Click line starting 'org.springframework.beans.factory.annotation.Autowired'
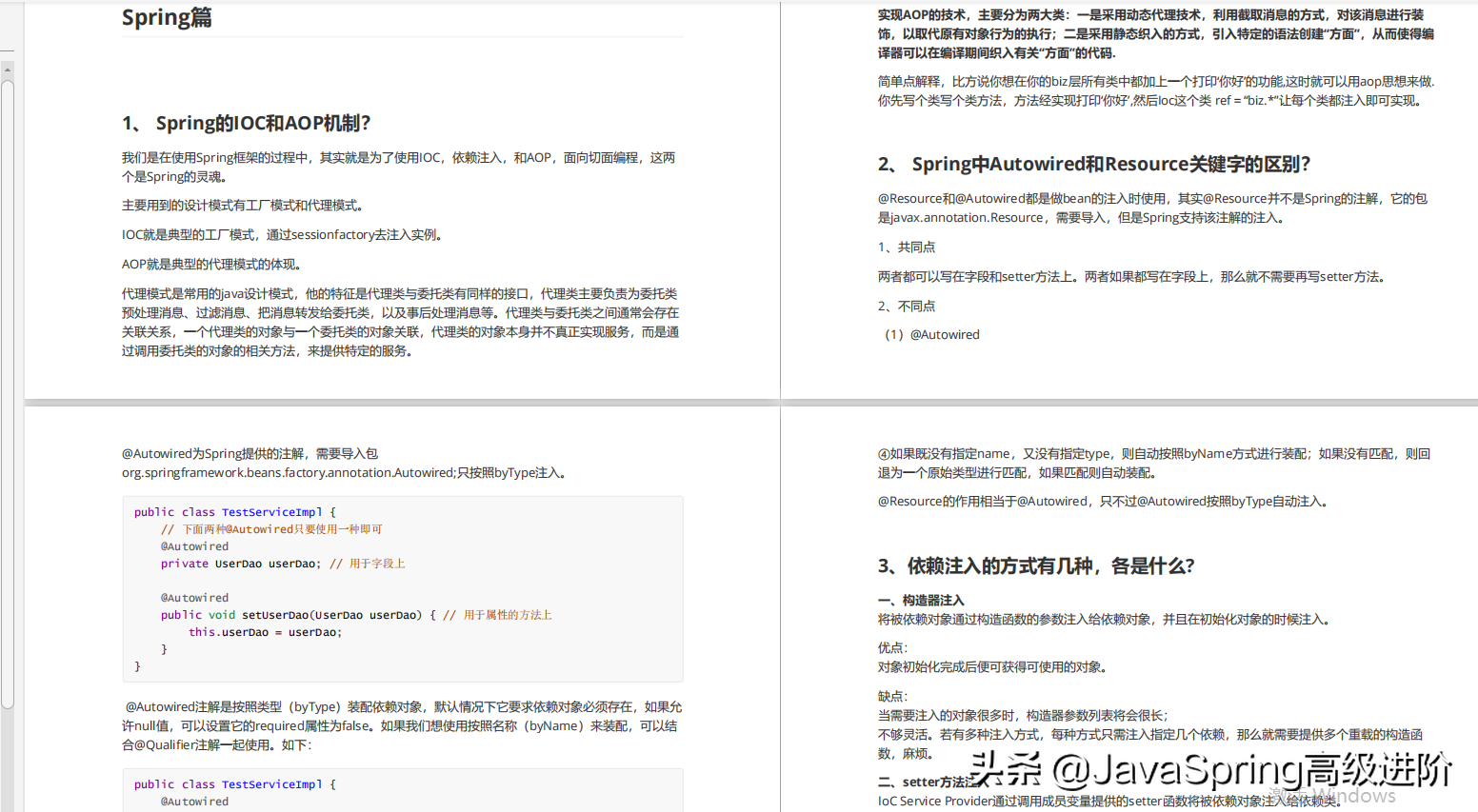Viewport: 1478px width, 812px height. 346,473
